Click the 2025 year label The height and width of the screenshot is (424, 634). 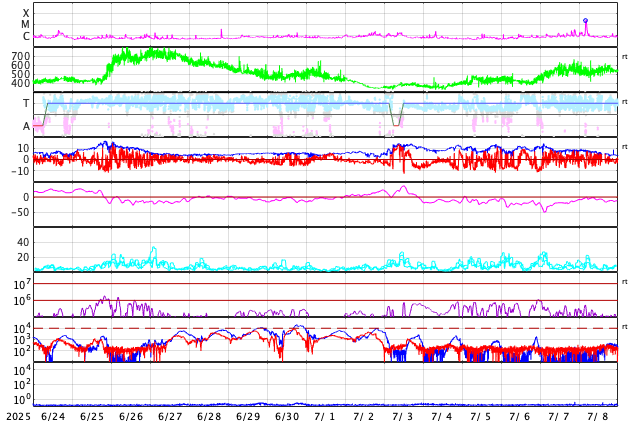pos(18,416)
